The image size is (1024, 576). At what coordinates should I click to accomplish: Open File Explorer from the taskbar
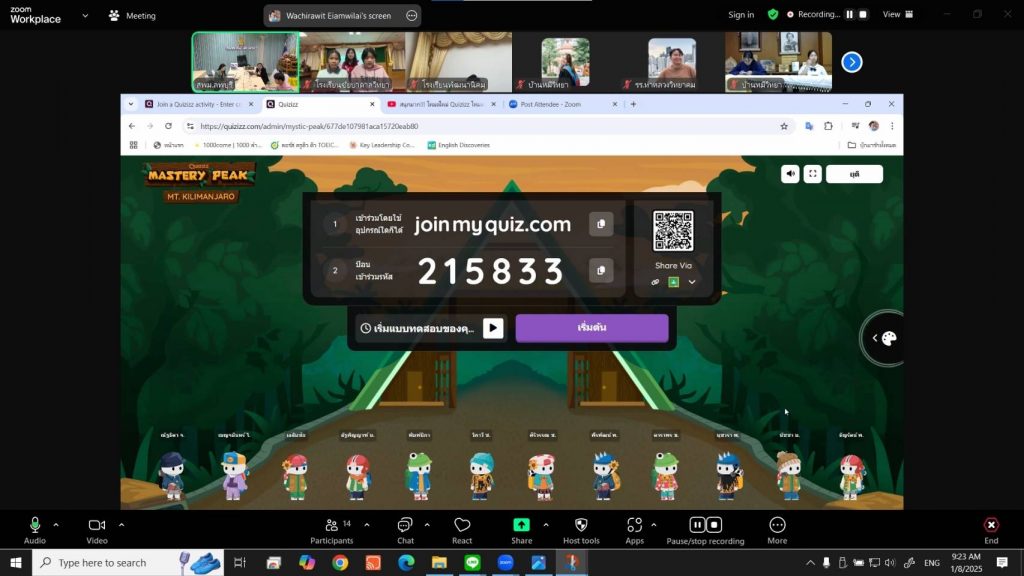pos(439,562)
